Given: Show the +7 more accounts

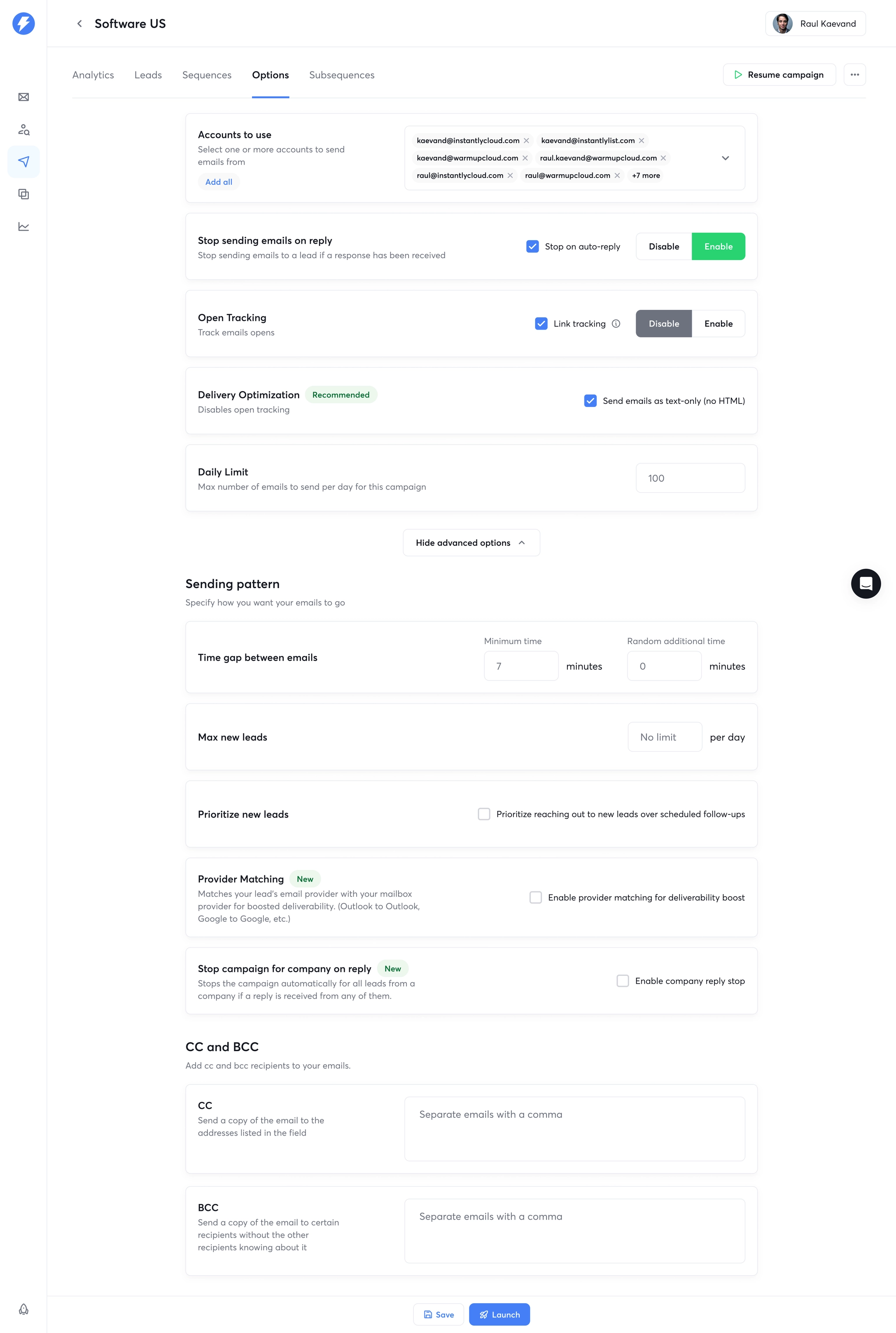Looking at the screenshot, I should point(646,175).
